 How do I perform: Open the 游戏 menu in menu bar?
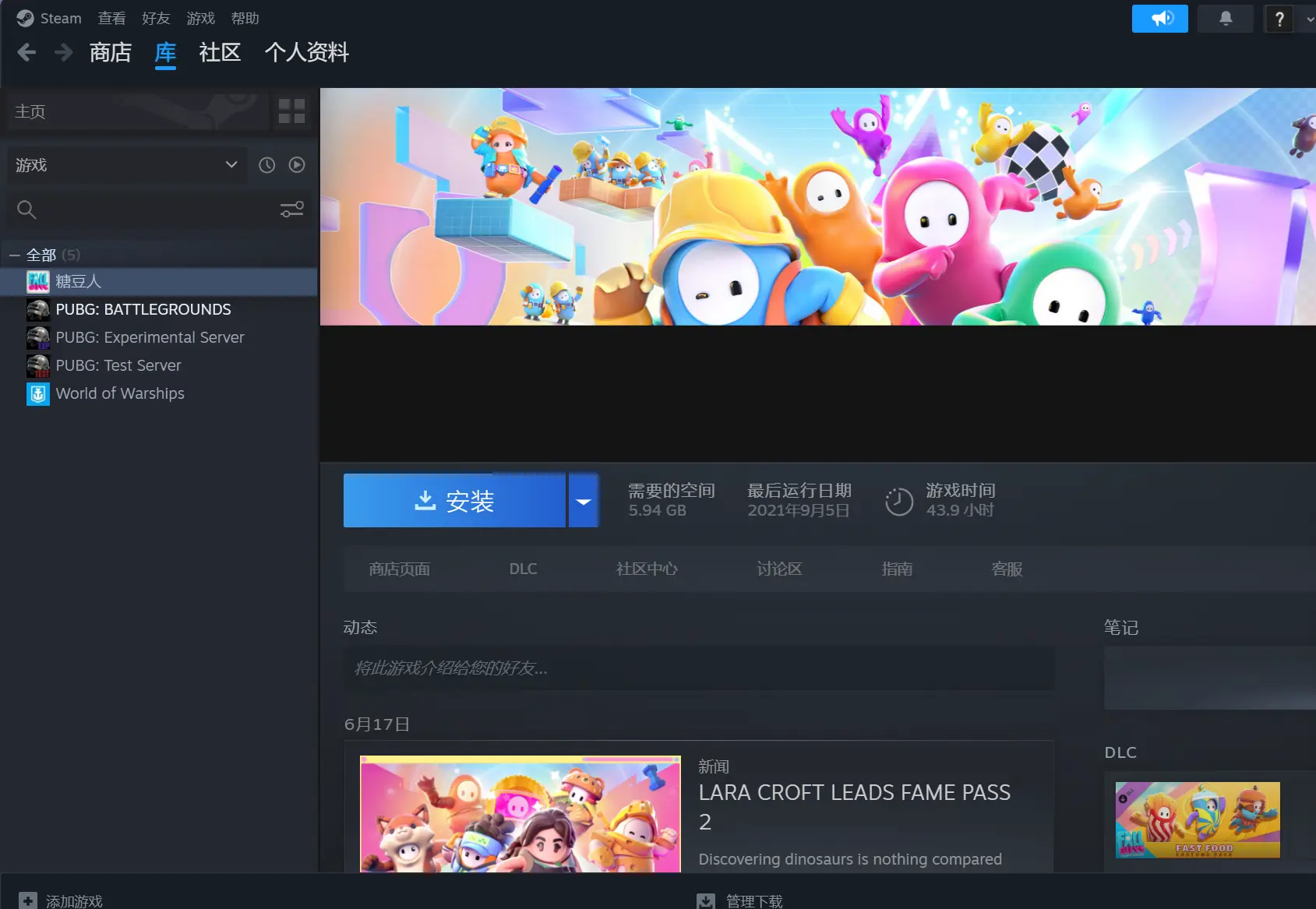click(x=200, y=18)
